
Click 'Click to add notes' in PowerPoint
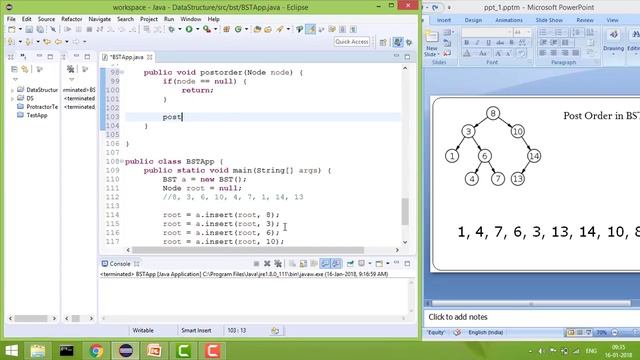[458, 317]
